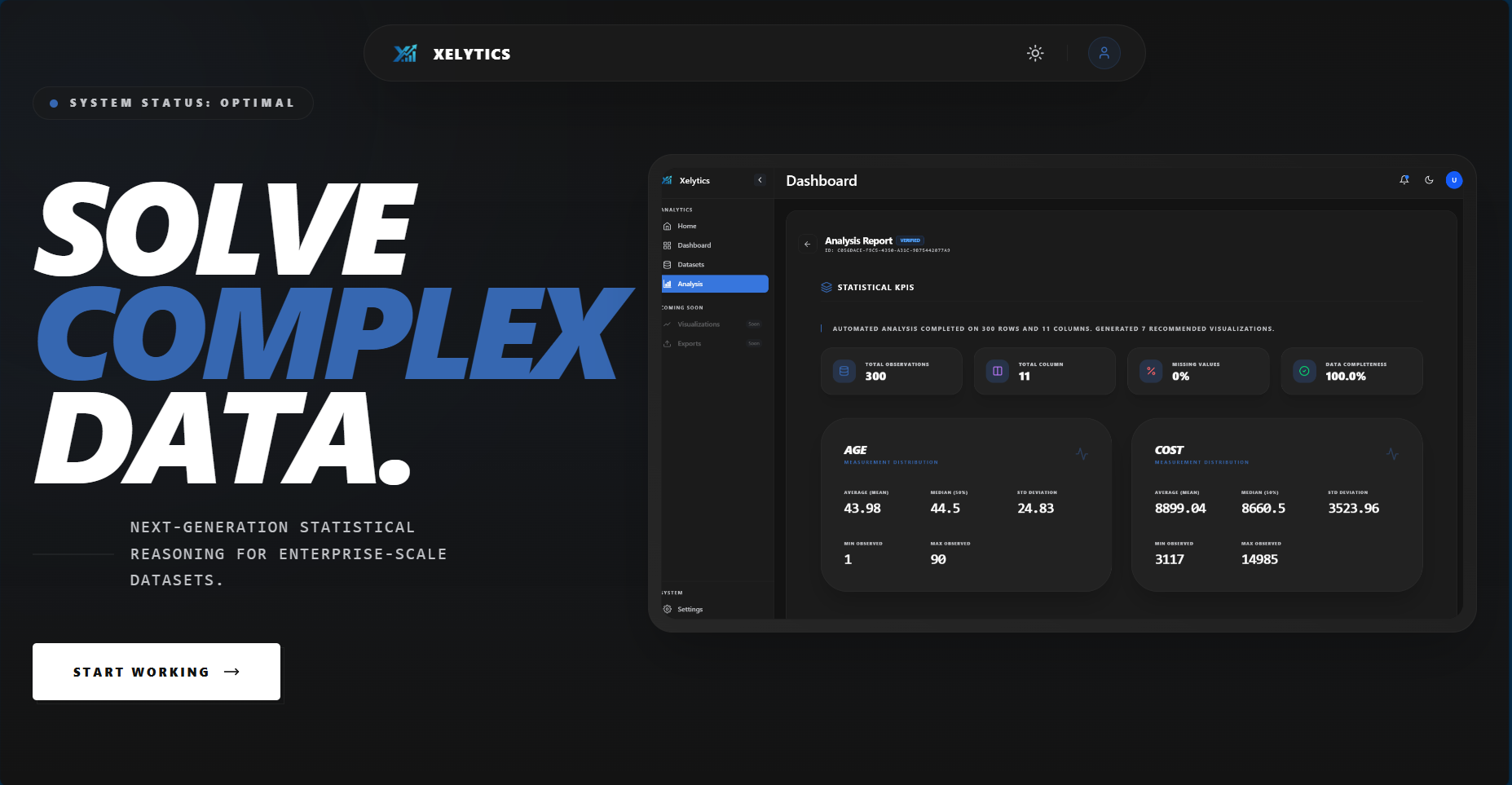Toggle dark mode using the moon icon

1429,180
